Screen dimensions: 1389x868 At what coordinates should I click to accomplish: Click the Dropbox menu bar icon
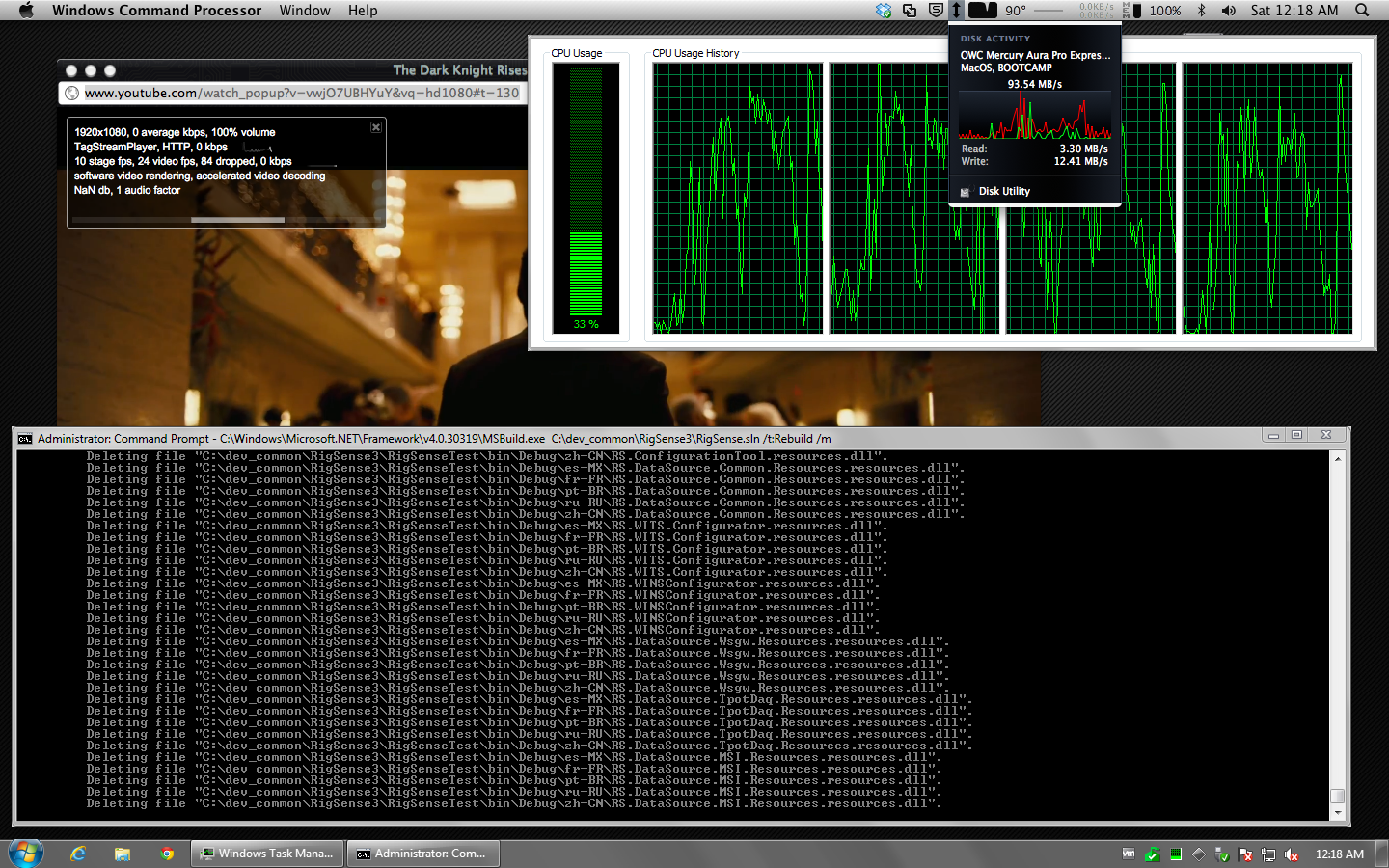[884, 10]
